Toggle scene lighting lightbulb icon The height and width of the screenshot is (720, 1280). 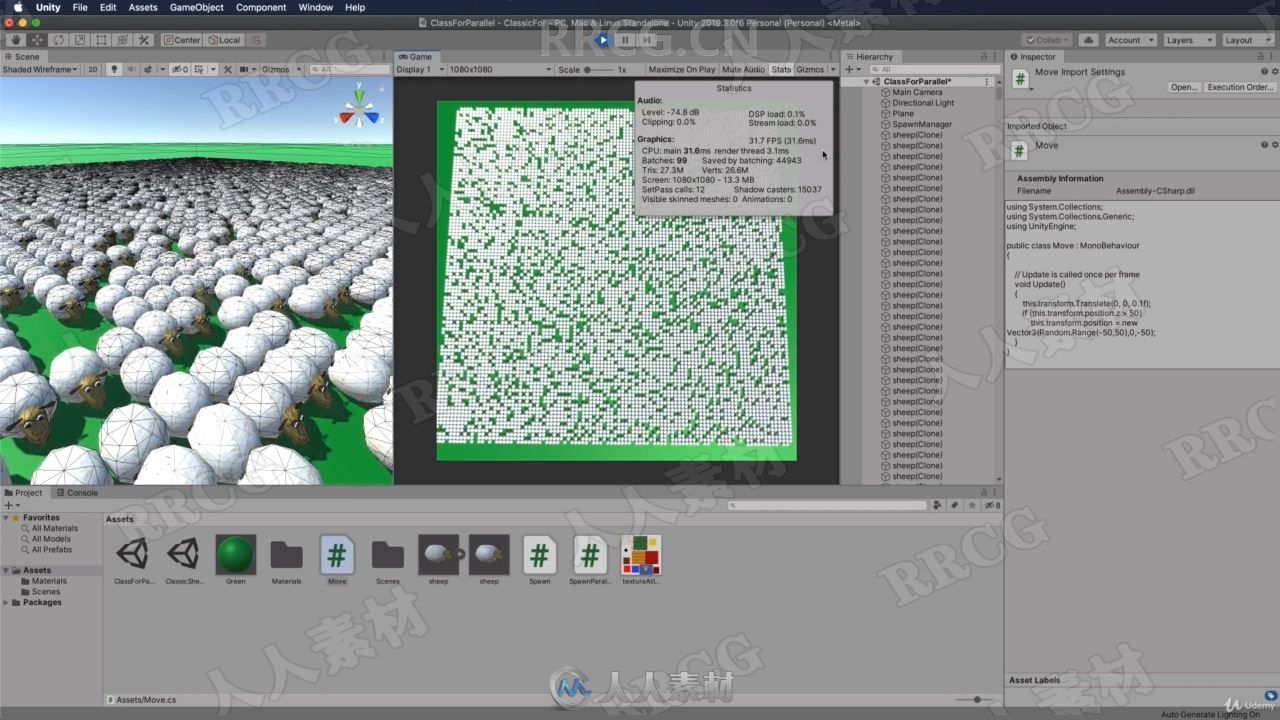pyautogui.click(x=113, y=70)
